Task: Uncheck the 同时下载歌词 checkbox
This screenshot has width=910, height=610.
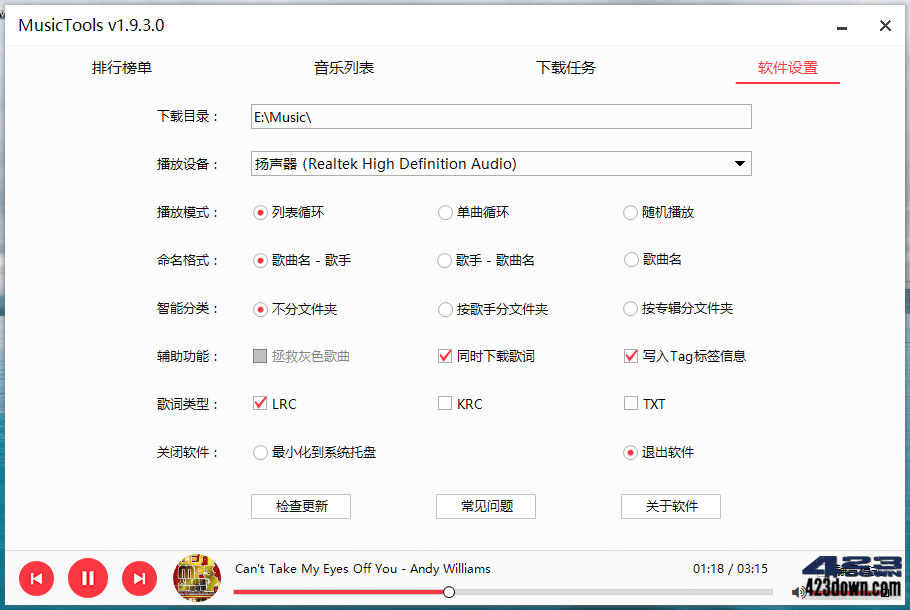Action: point(444,356)
